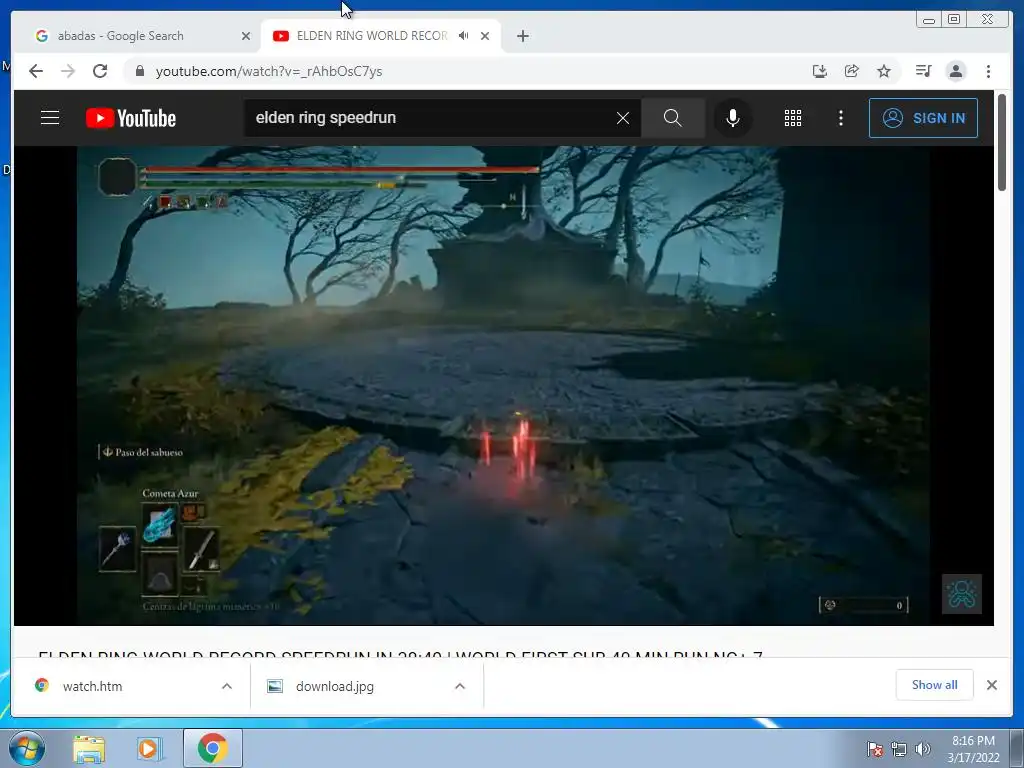Click the browser forward arrow
Screen dimensions: 1024x768
tap(68, 71)
